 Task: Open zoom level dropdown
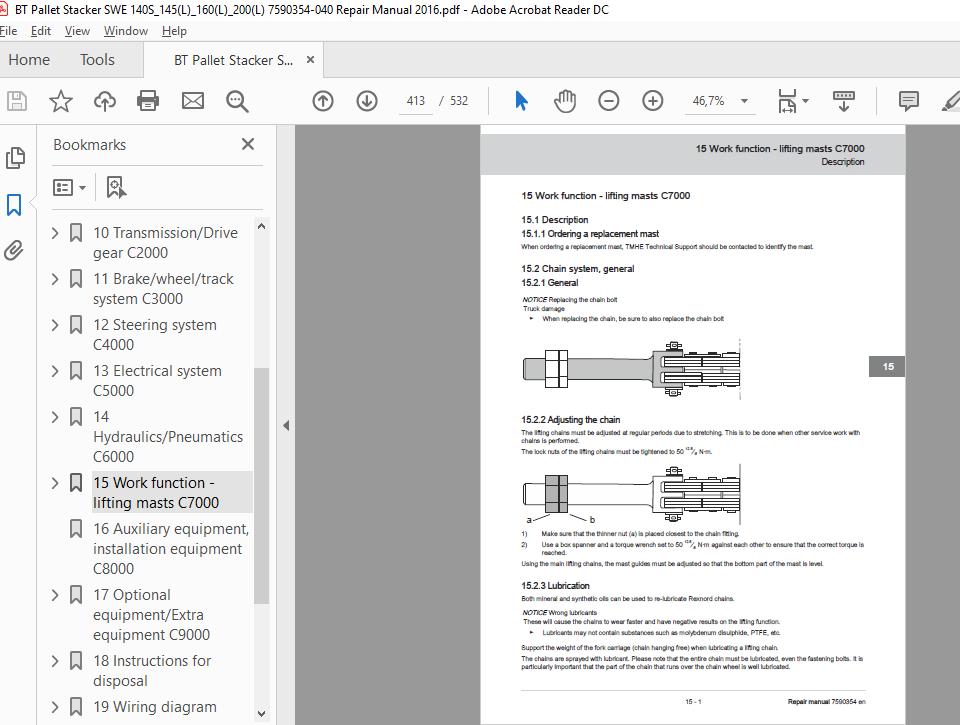coord(744,101)
